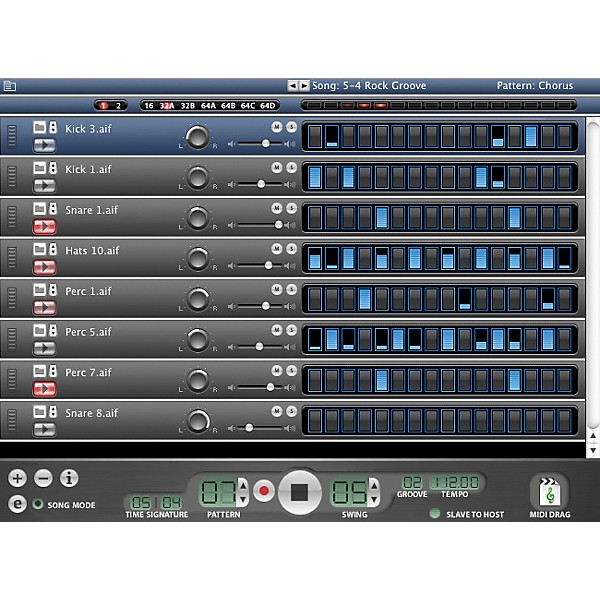The height and width of the screenshot is (600, 600).
Task: Solo the Perc 7.aif track
Action: (x=292, y=370)
